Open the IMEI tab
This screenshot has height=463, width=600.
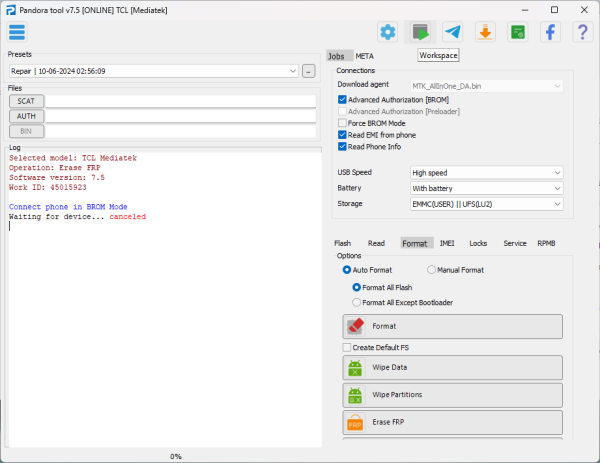447,243
